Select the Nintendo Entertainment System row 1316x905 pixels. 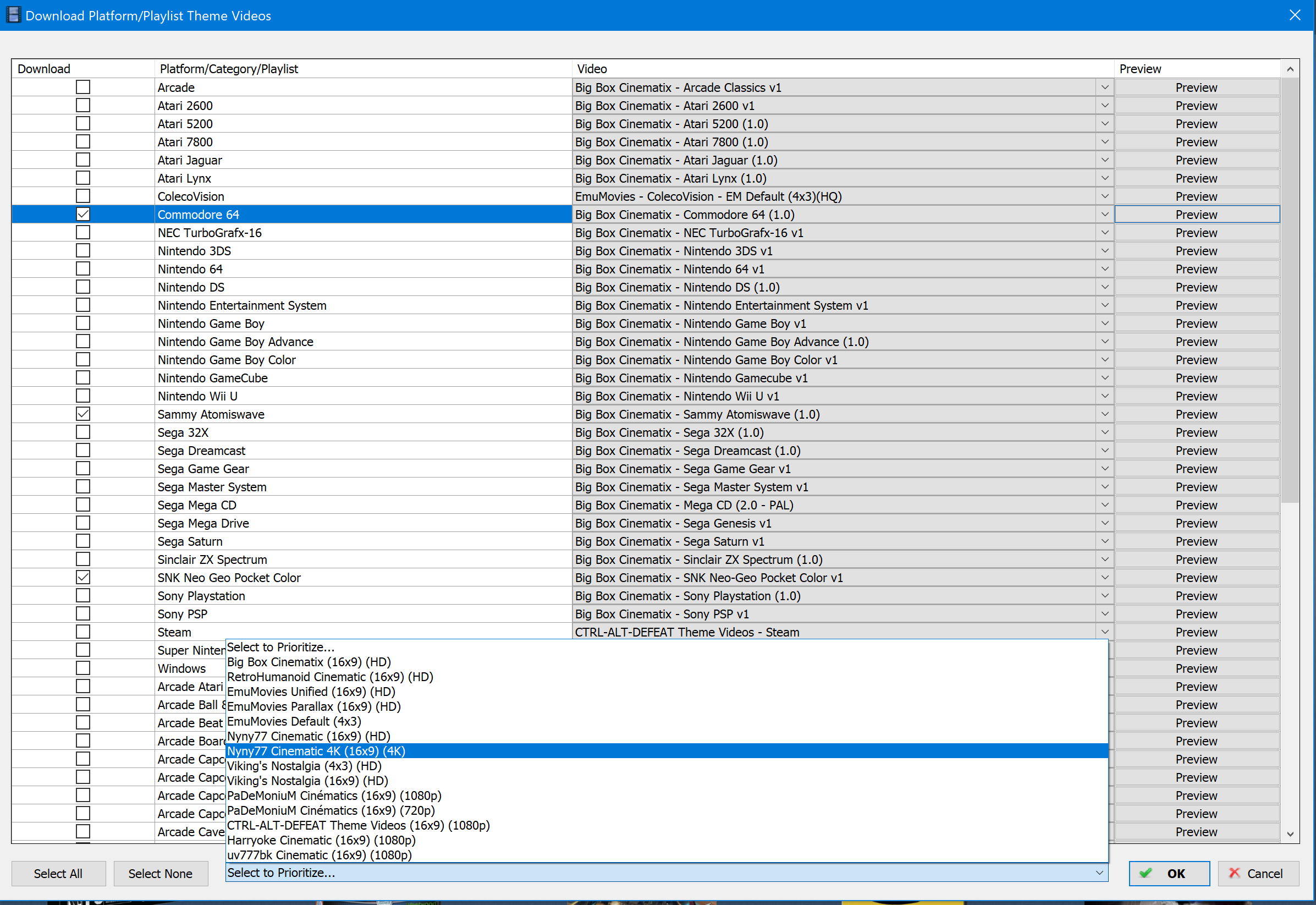(x=363, y=305)
